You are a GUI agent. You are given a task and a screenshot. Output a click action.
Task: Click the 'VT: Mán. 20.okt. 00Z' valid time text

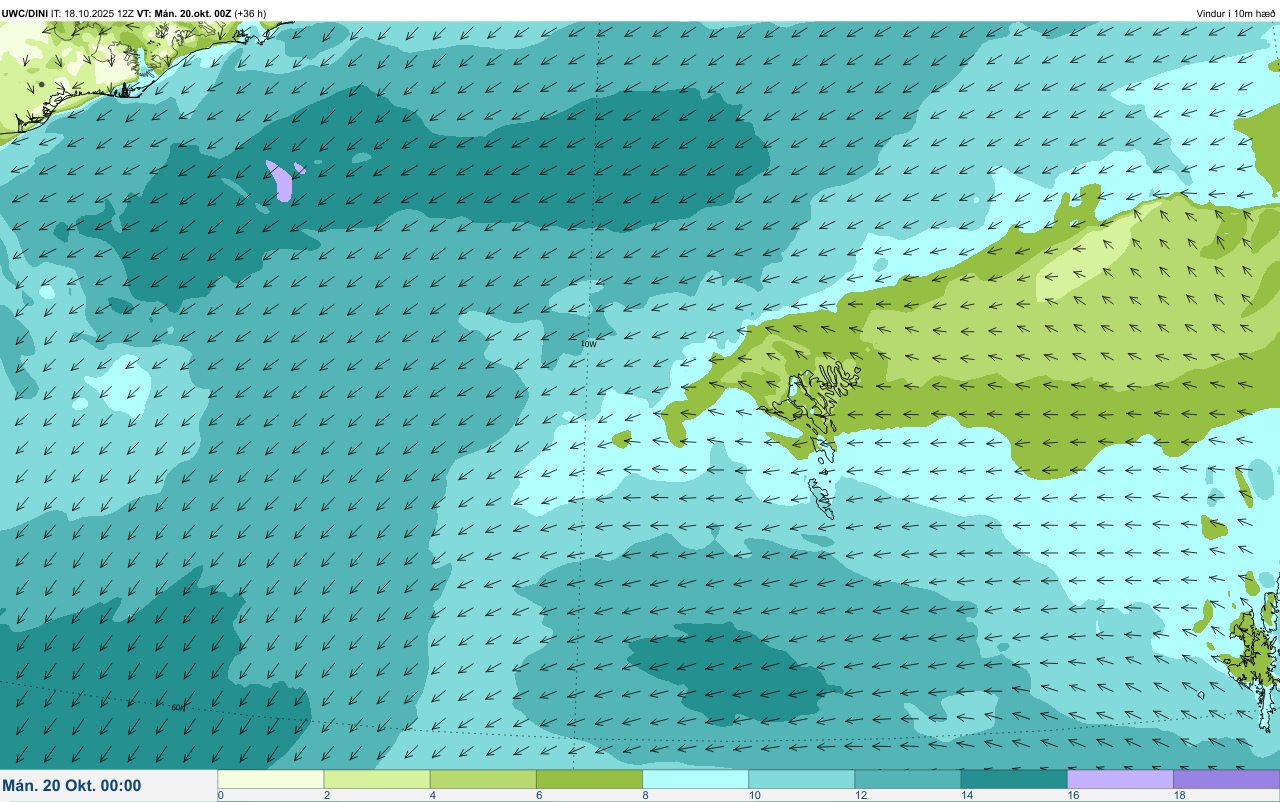point(184,13)
